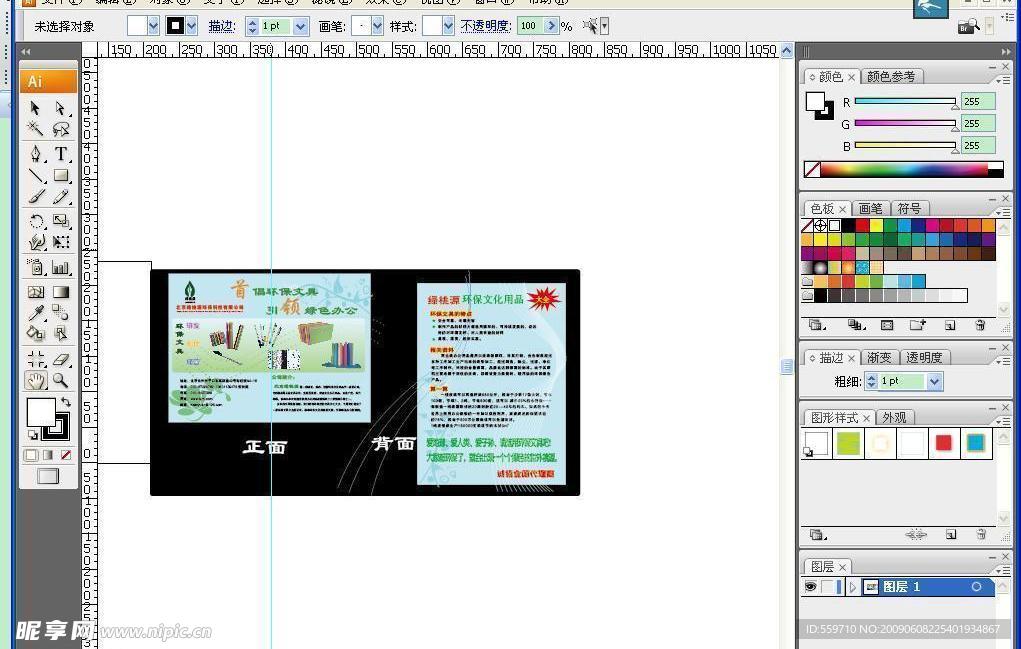Switch to 颜色参考 tab

[891, 77]
